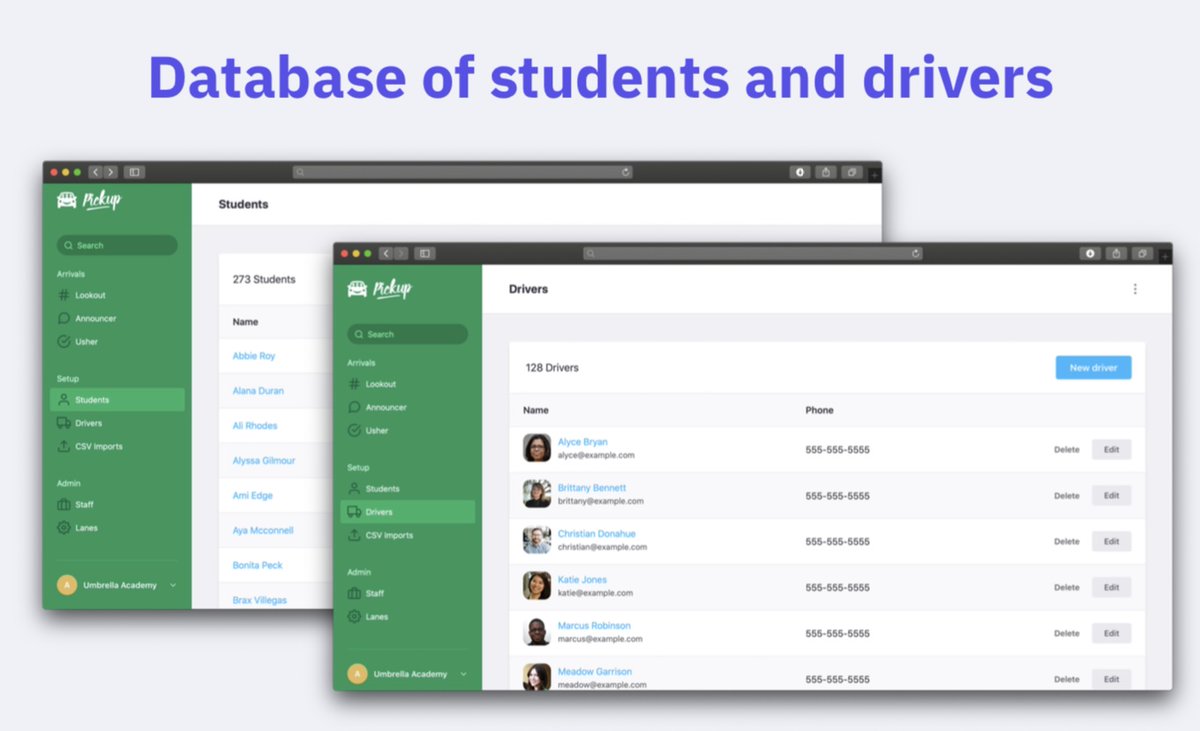Image resolution: width=1200 pixels, height=731 pixels.
Task: Click the Search field in the Drivers window
Action: pos(407,334)
